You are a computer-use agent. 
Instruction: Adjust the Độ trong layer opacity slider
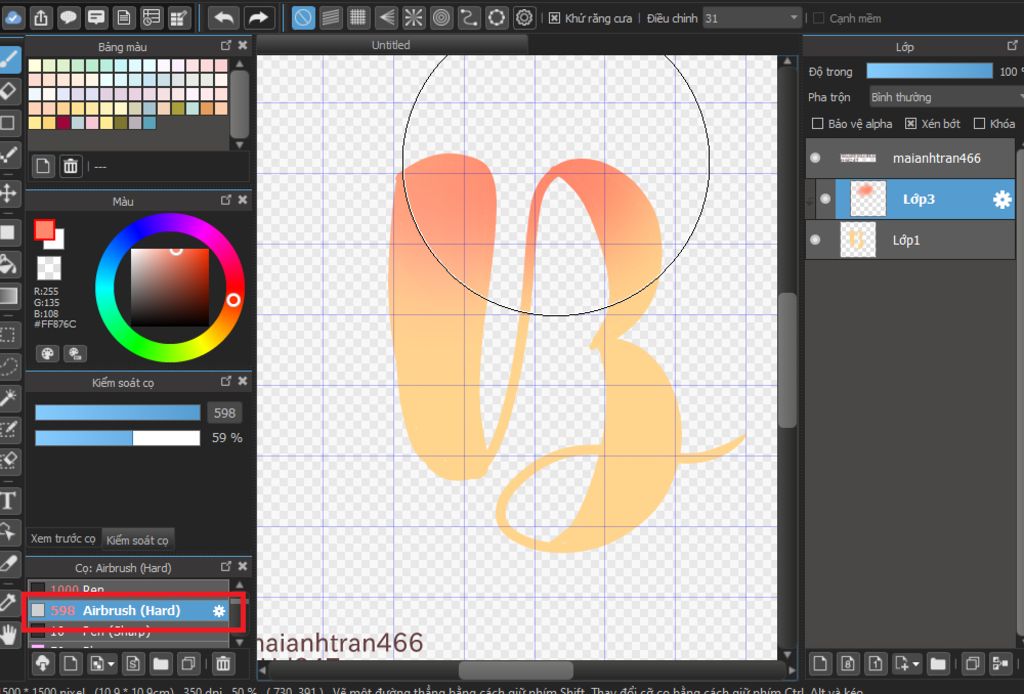[929, 71]
